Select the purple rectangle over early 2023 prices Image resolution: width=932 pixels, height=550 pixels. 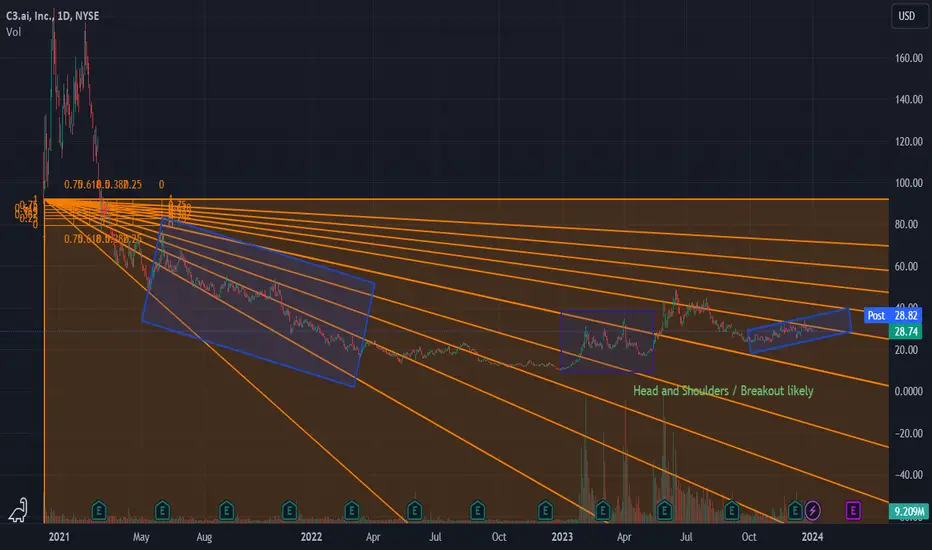[607, 342]
